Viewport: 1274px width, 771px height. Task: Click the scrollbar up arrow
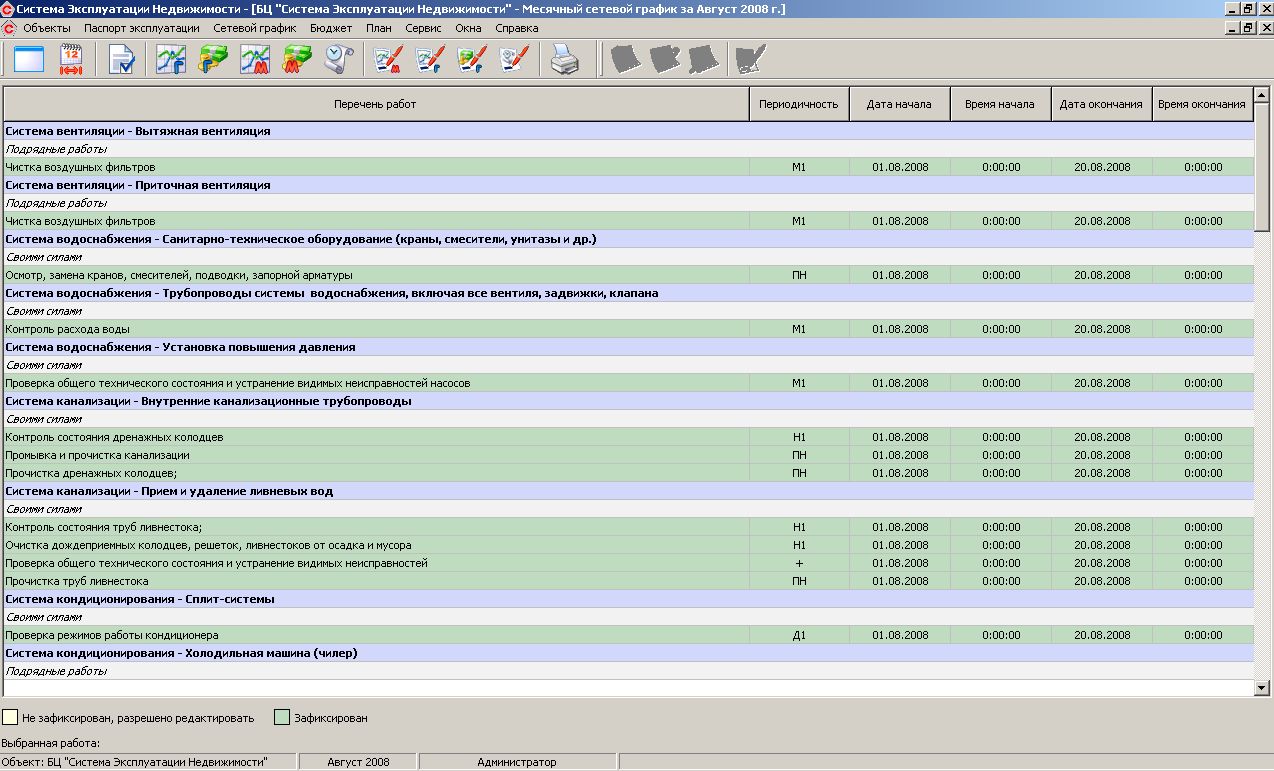click(x=1262, y=96)
